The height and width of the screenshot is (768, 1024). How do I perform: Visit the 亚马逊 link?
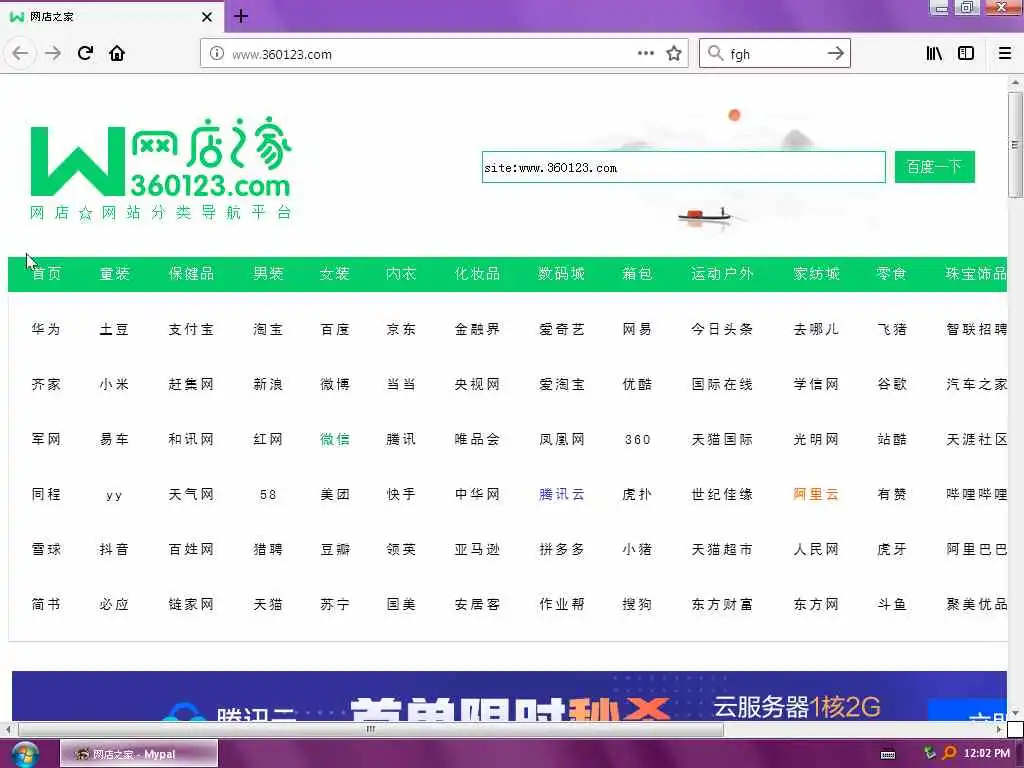pyautogui.click(x=477, y=549)
